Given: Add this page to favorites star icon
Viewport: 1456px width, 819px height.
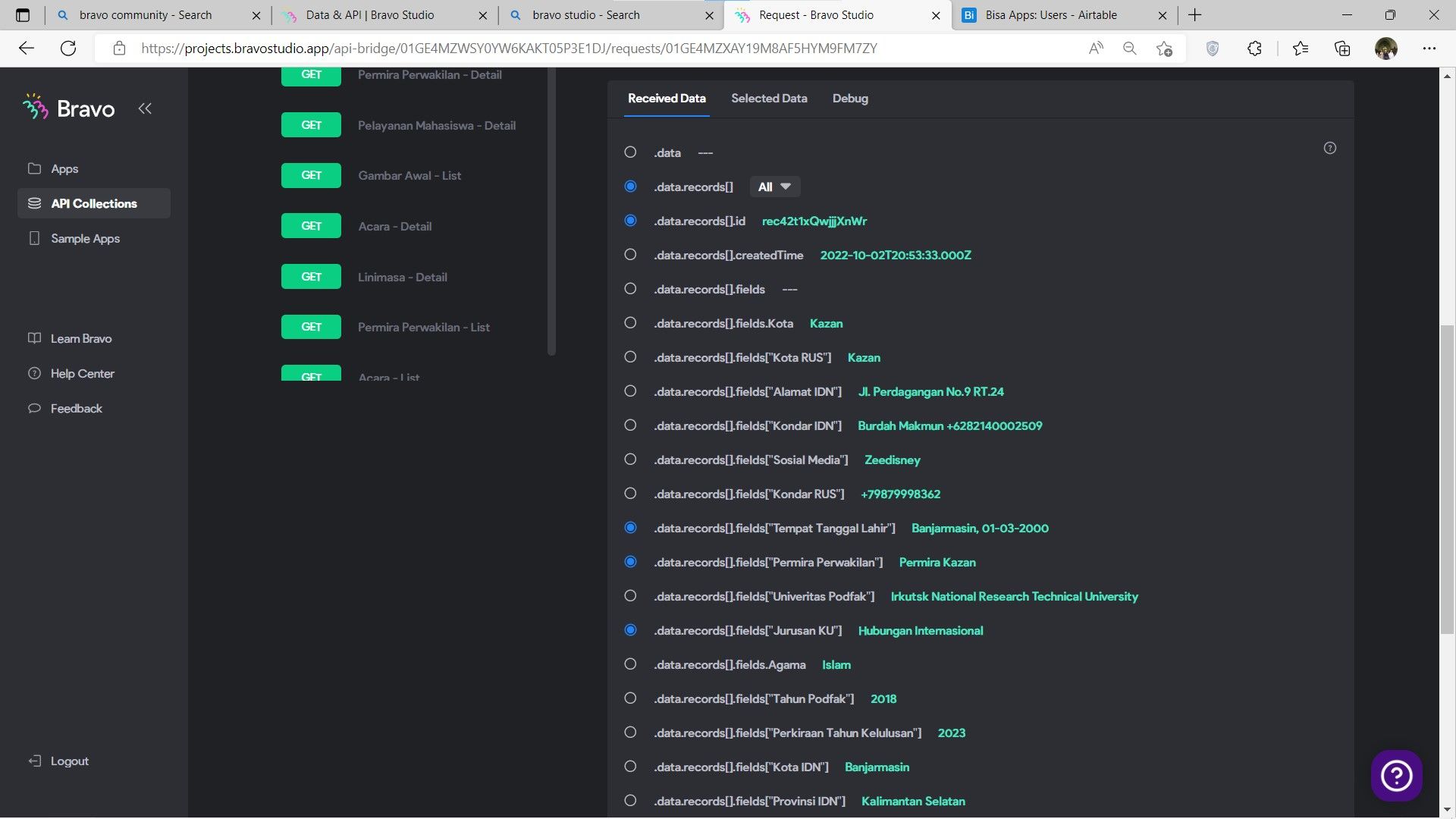Looking at the screenshot, I should click(x=1164, y=49).
